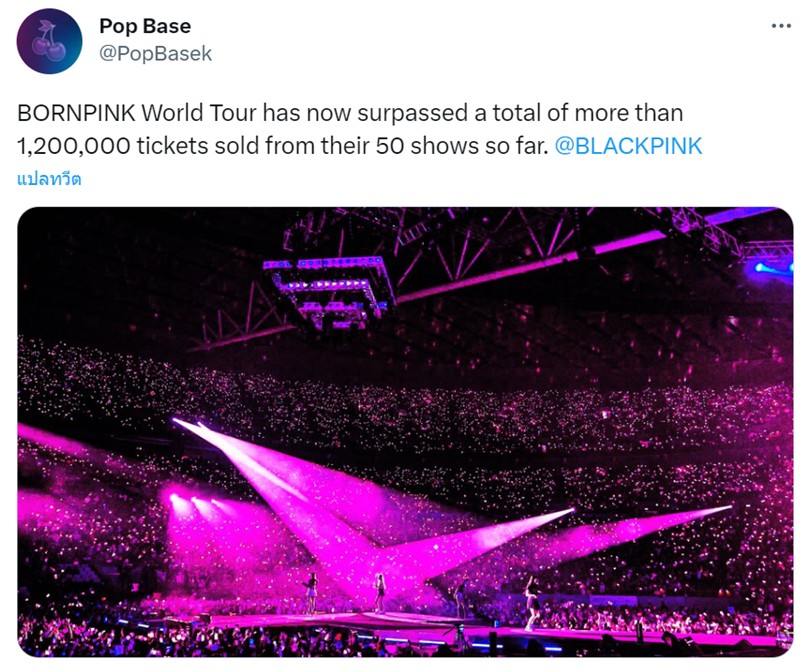Translate the tweet via แปลทวีต
The image size is (800, 671).
pyautogui.click(x=49, y=179)
